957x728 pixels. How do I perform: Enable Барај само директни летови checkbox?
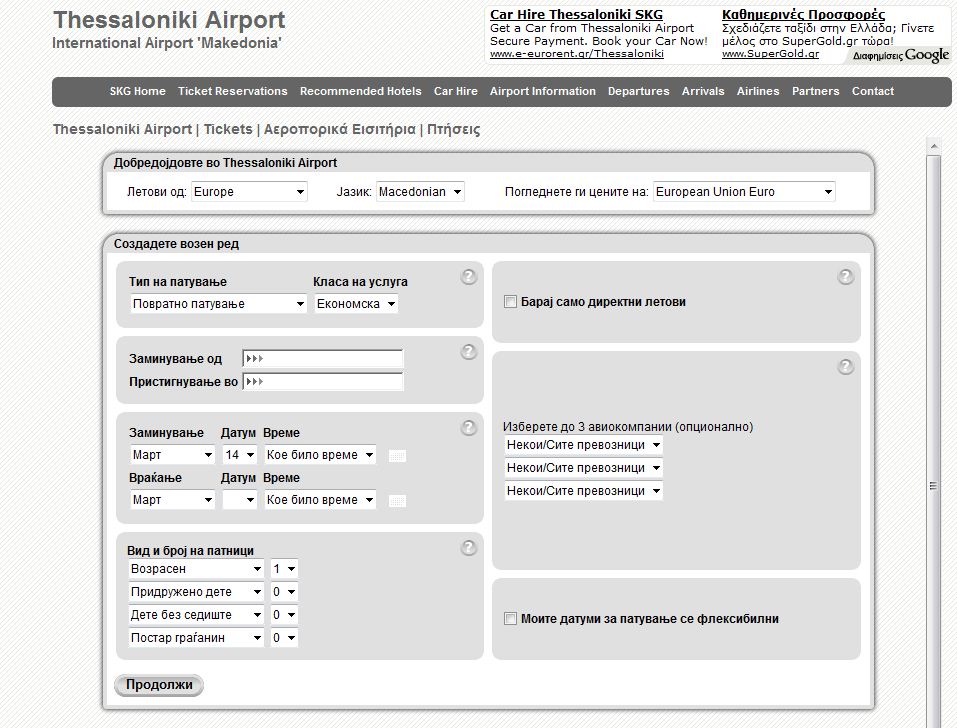pyautogui.click(x=510, y=301)
